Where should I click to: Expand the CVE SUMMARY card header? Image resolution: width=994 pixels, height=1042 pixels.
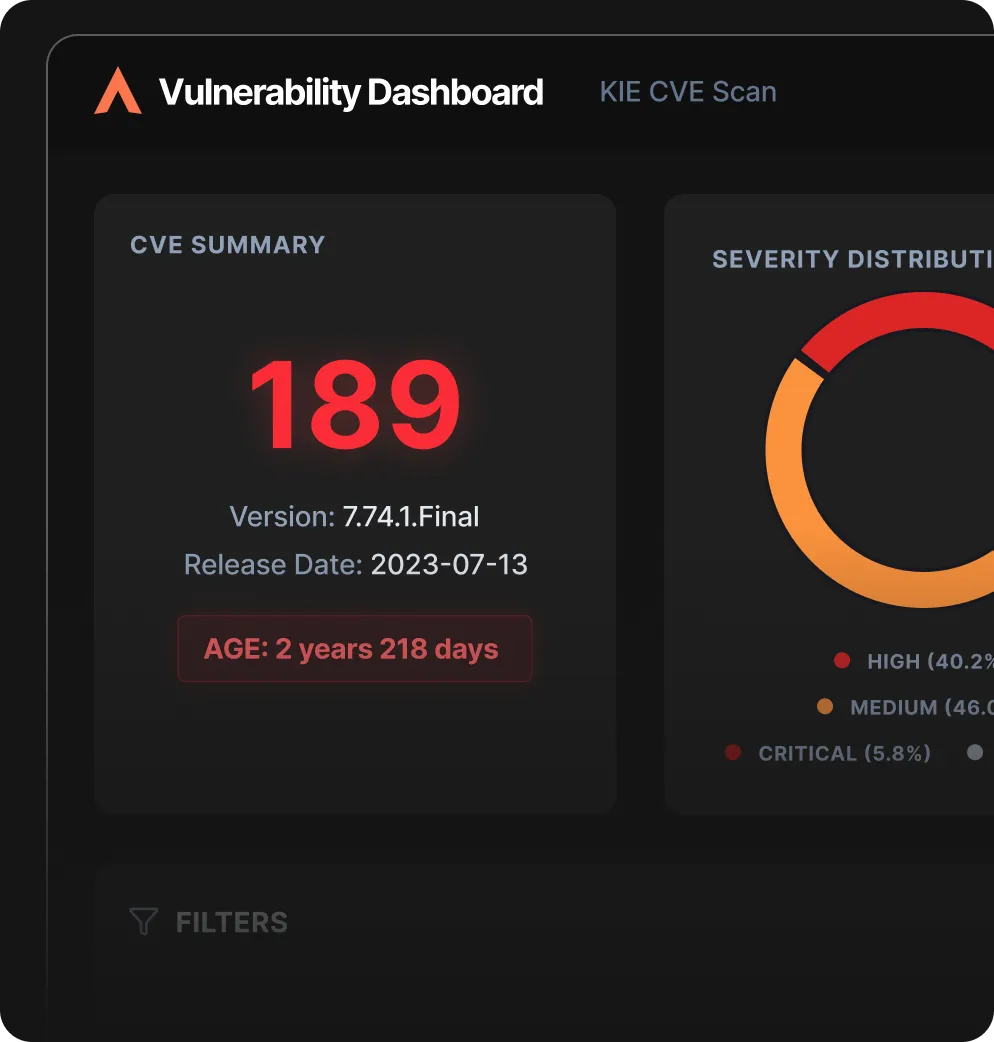coord(228,244)
